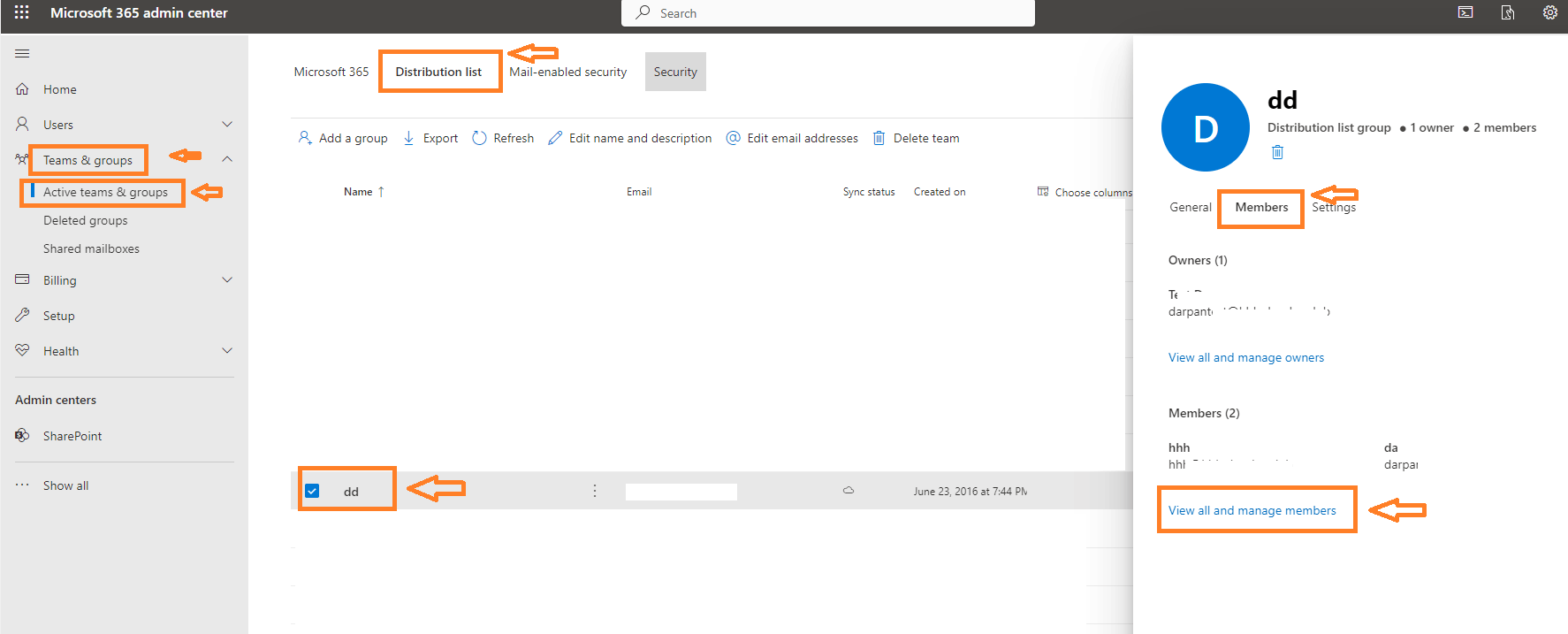
Task: Click the Email column header
Action: pos(639,191)
